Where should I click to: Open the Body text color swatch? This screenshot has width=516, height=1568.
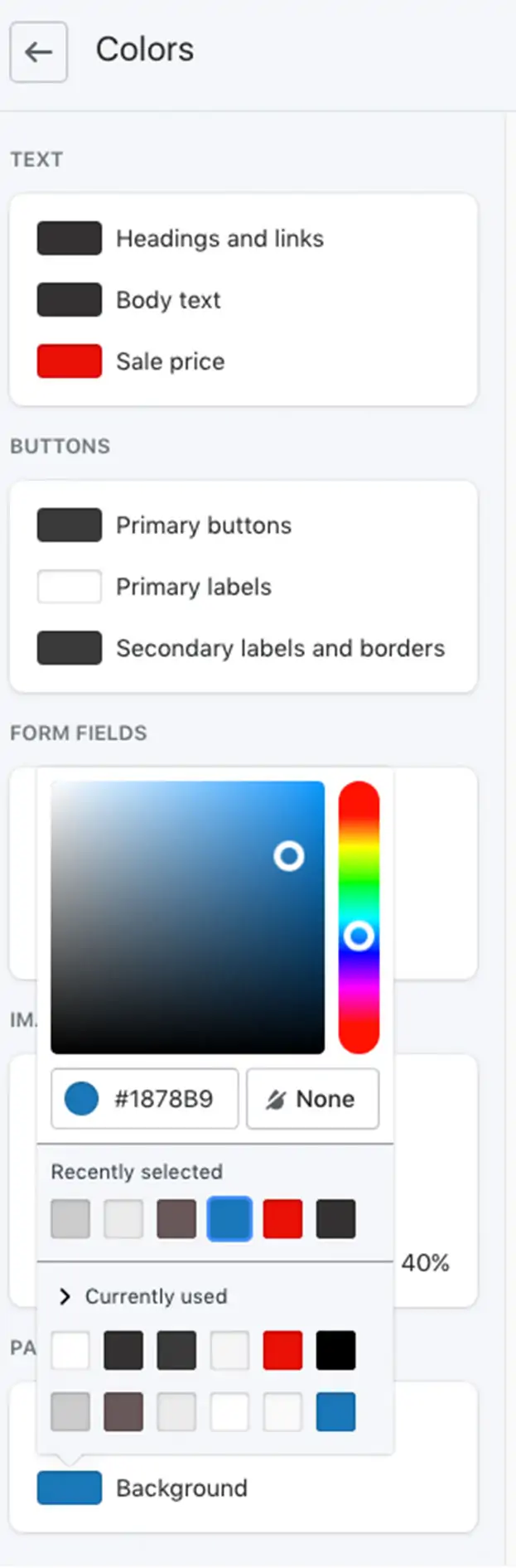(x=70, y=299)
